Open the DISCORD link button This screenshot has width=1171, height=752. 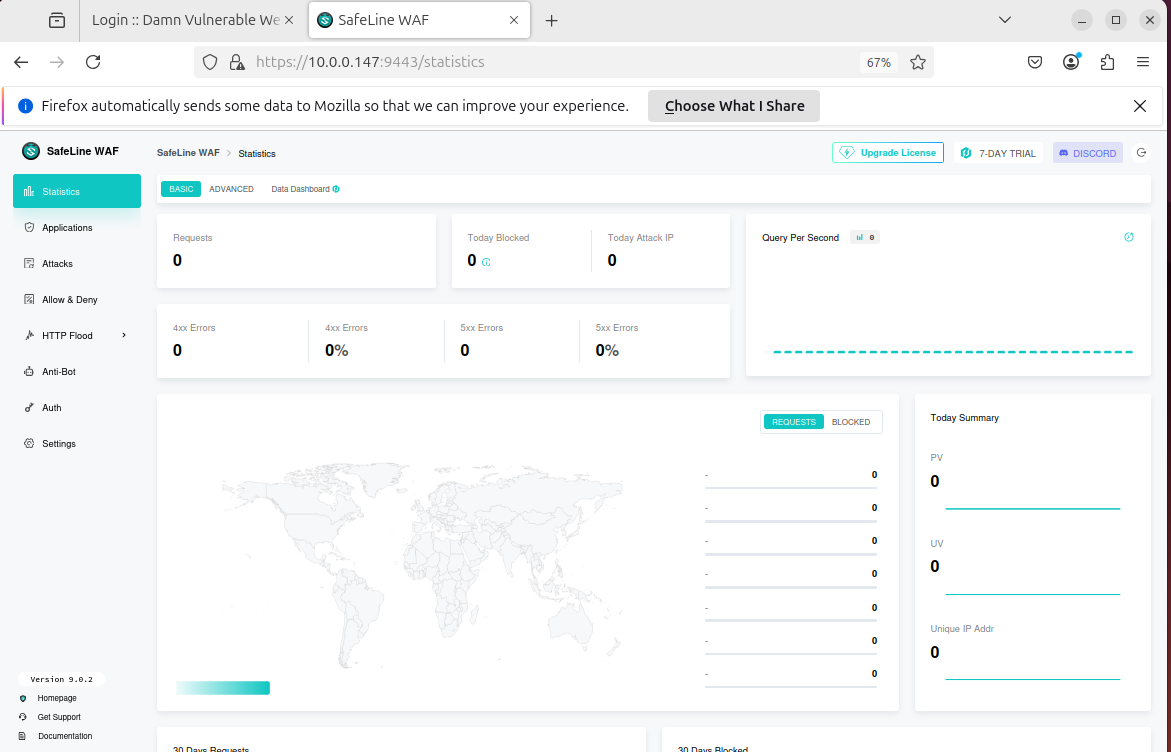1087,153
